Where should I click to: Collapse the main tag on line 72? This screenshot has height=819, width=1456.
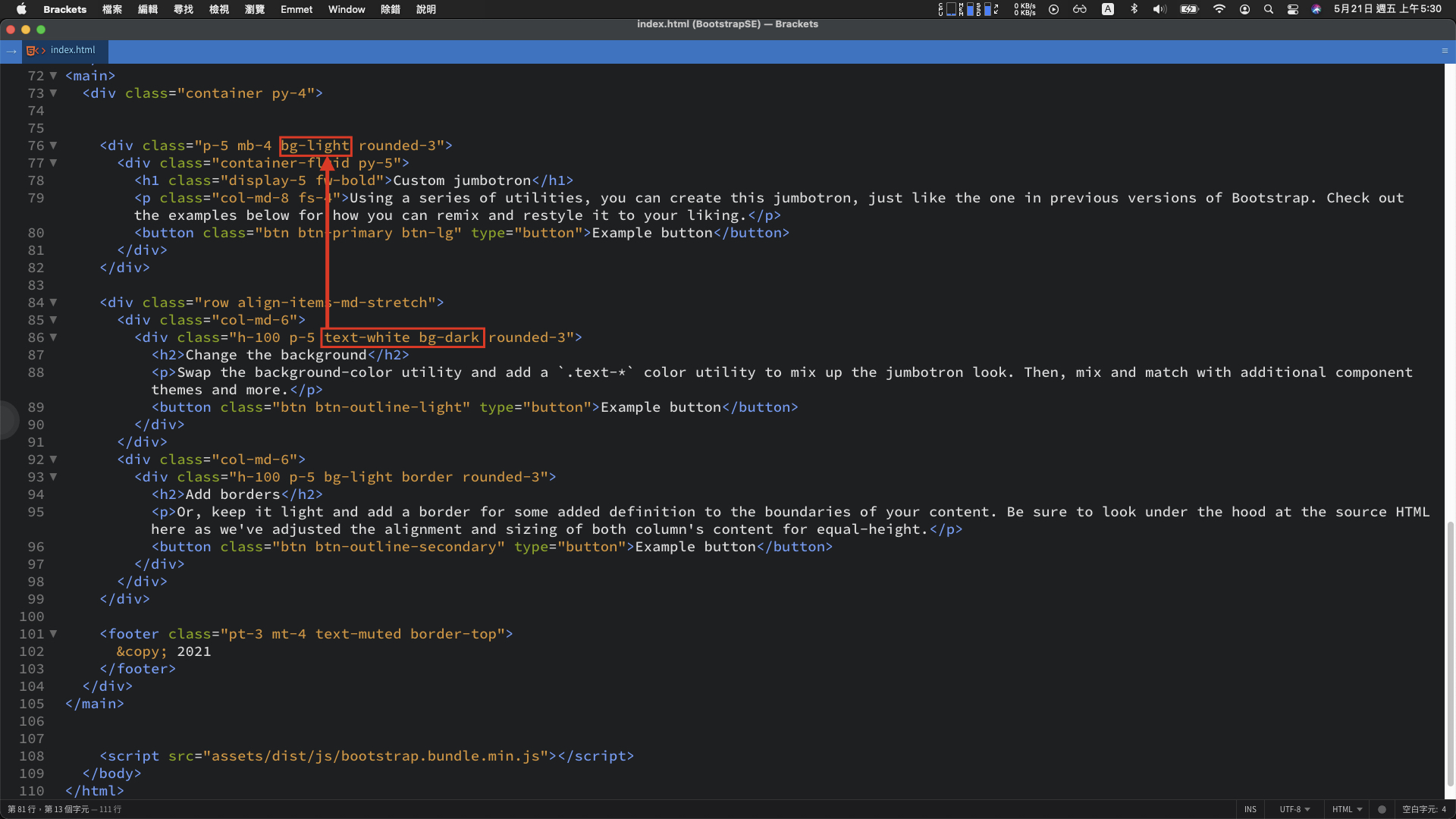pyautogui.click(x=53, y=76)
